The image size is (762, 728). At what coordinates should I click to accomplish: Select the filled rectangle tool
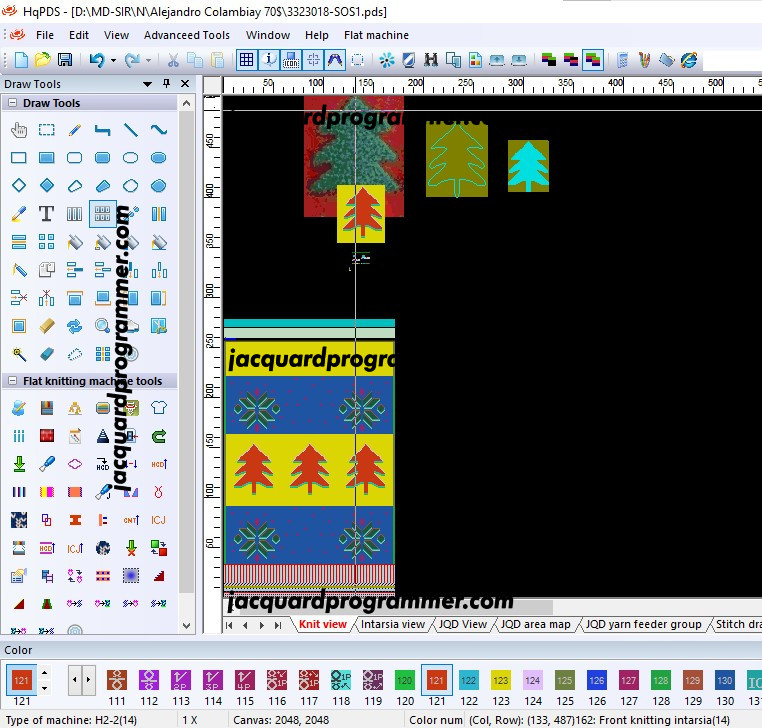point(47,157)
